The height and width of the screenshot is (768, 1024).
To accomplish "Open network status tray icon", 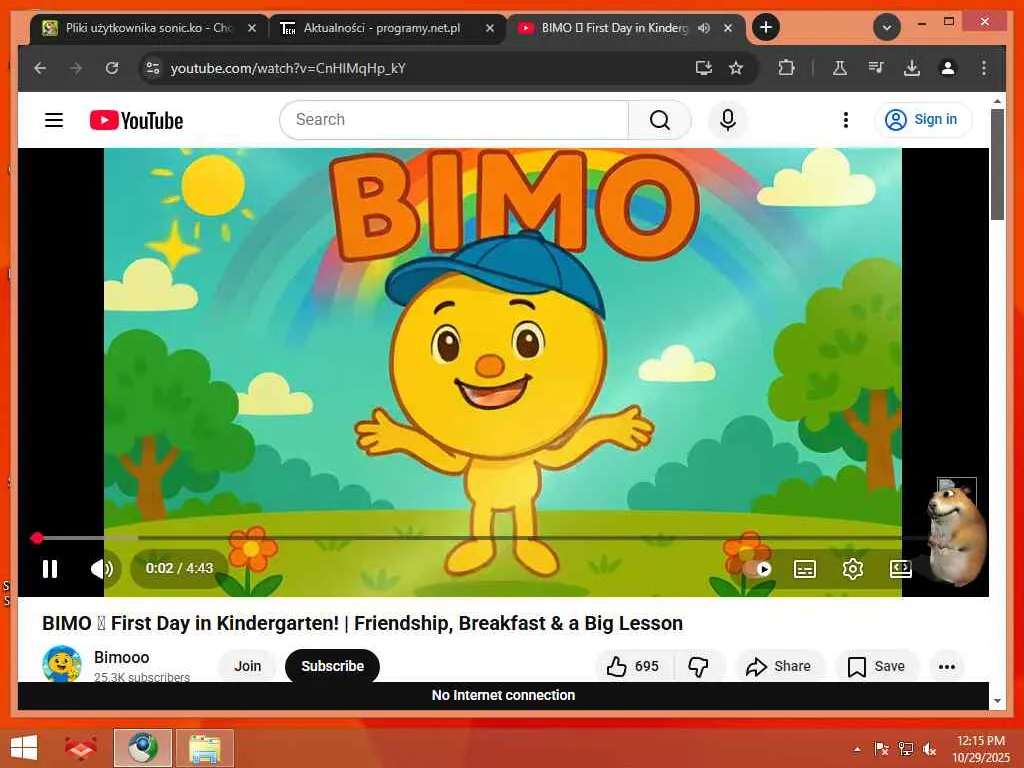I will 905,749.
